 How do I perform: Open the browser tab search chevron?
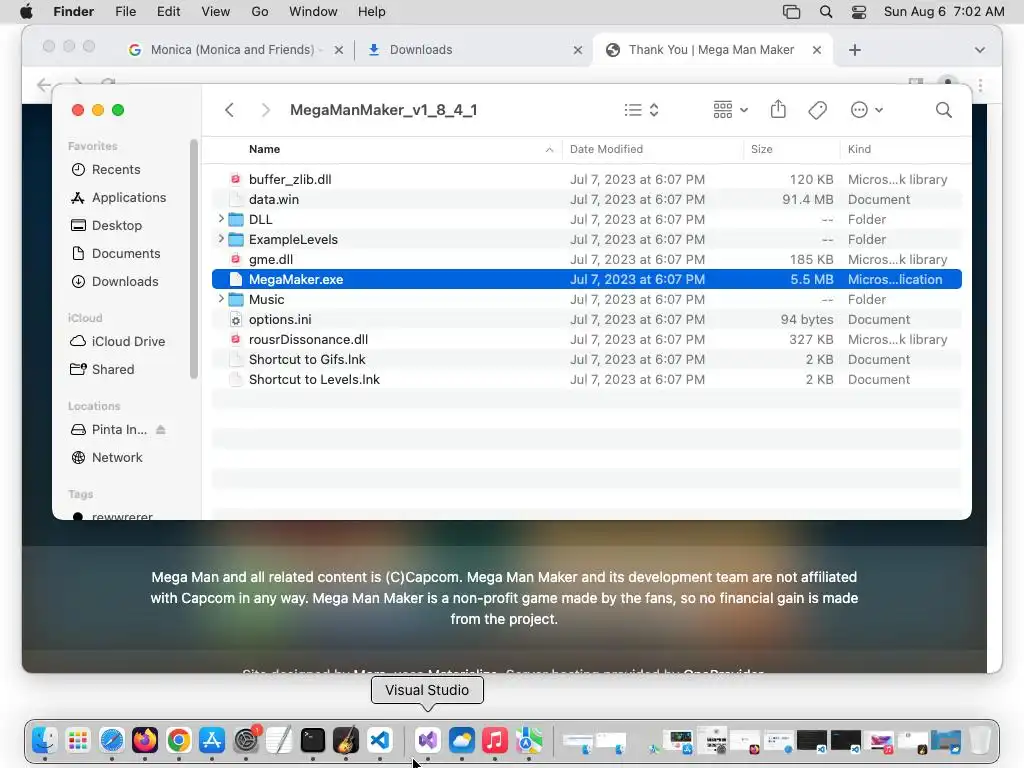coord(979,50)
